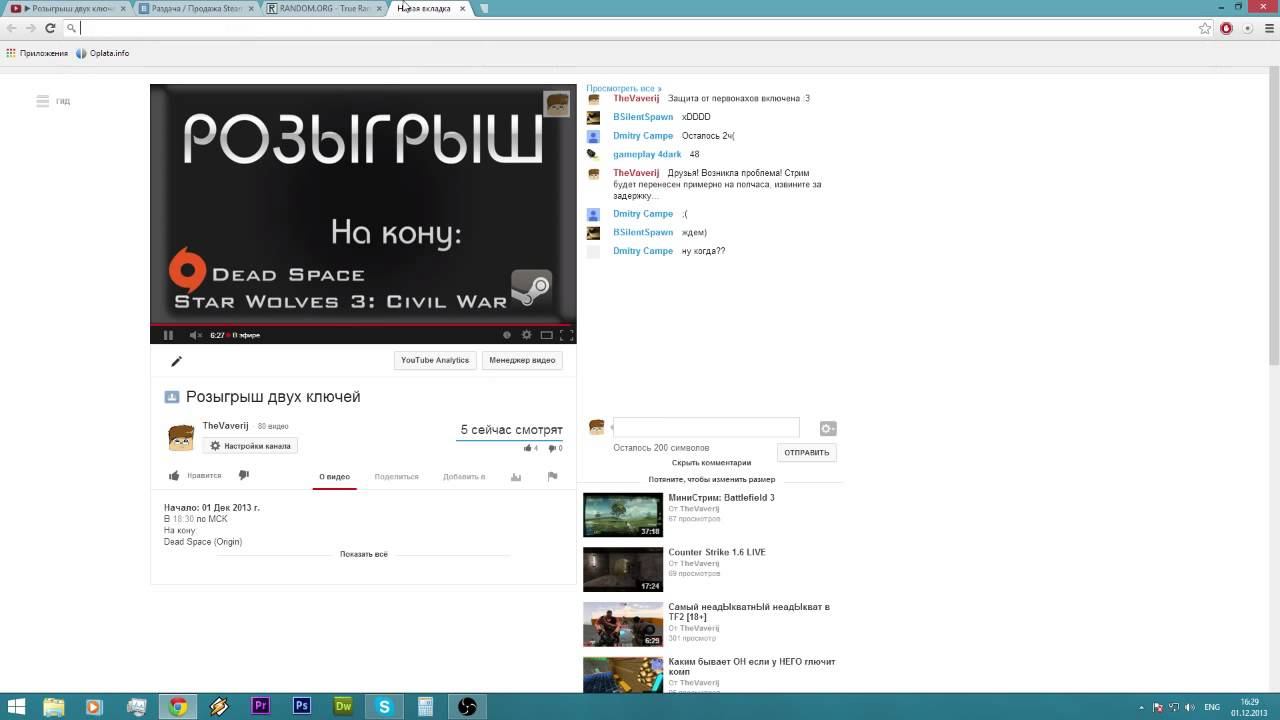
Task: Click the info circle in player controls
Action: pos(507,335)
